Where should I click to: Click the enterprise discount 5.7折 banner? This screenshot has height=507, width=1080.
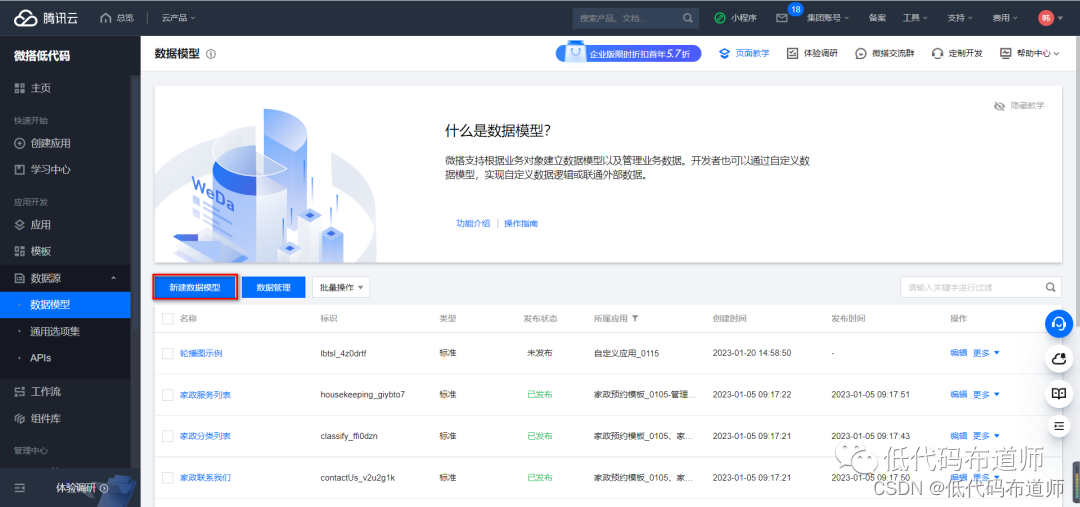coord(628,53)
